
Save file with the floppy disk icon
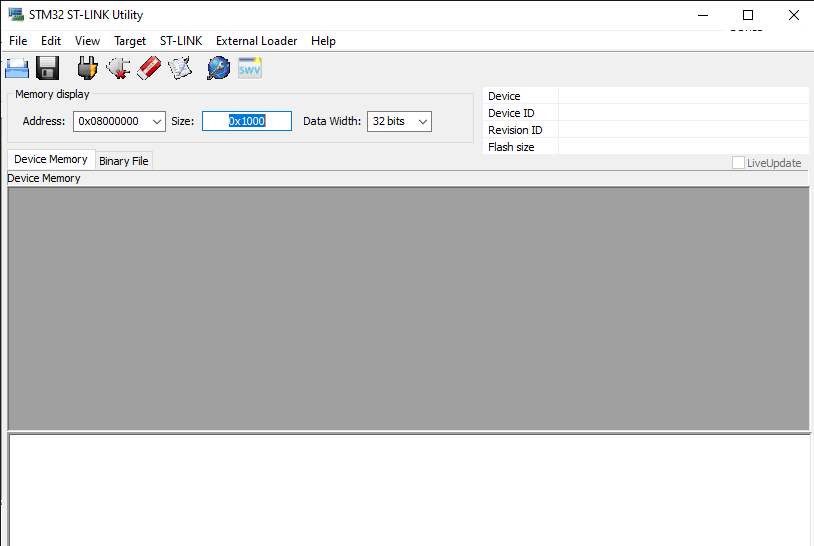tap(48, 68)
